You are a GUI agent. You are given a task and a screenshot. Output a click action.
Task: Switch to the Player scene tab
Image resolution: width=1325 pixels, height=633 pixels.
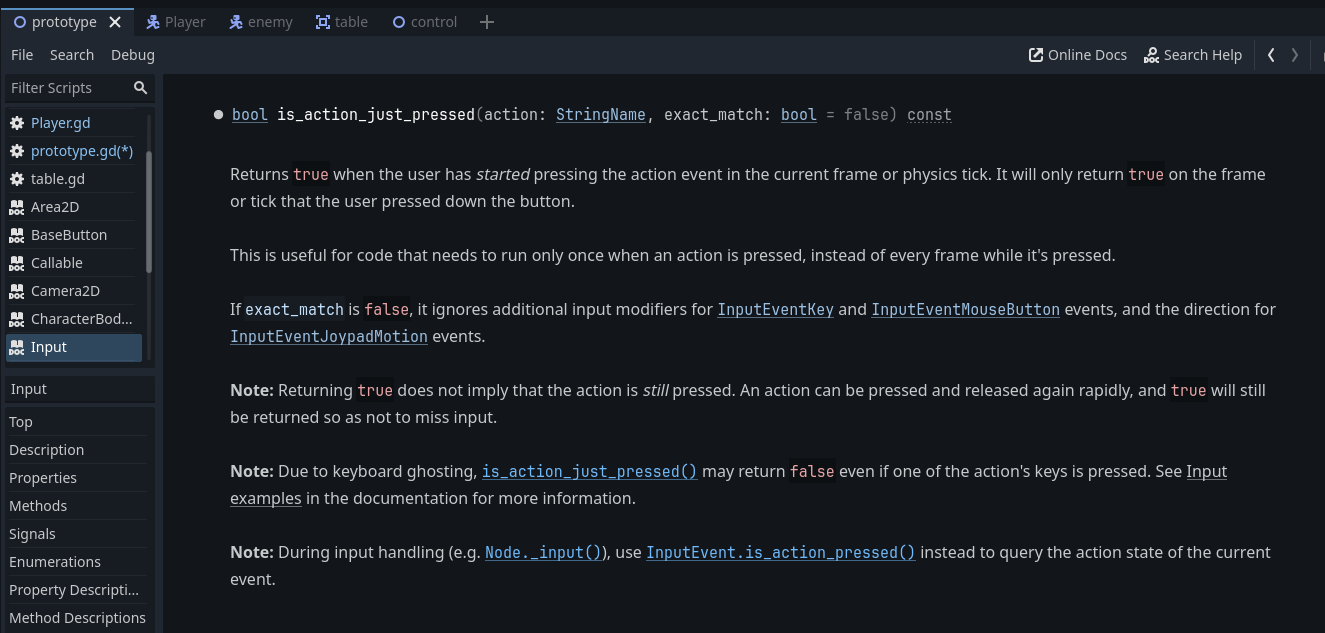pyautogui.click(x=176, y=22)
